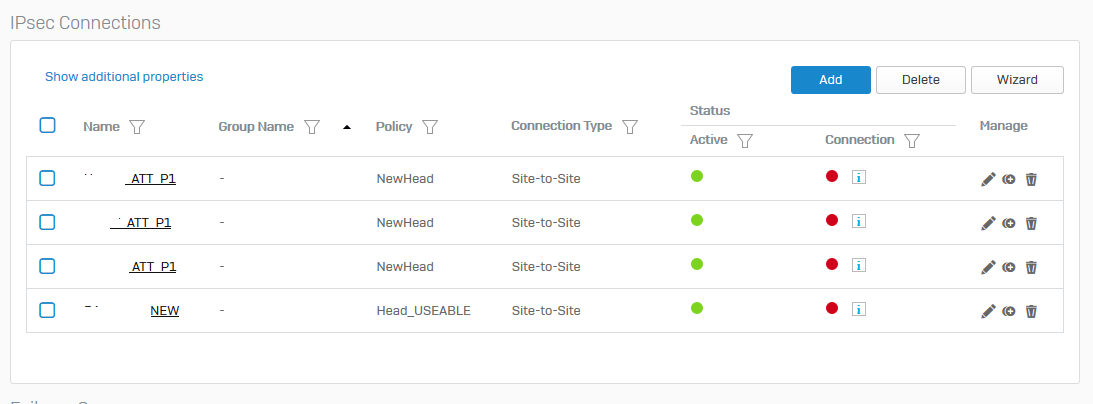
Task: Toggle Active status of first ATT_P1 row
Action: pyautogui.click(x=696, y=176)
